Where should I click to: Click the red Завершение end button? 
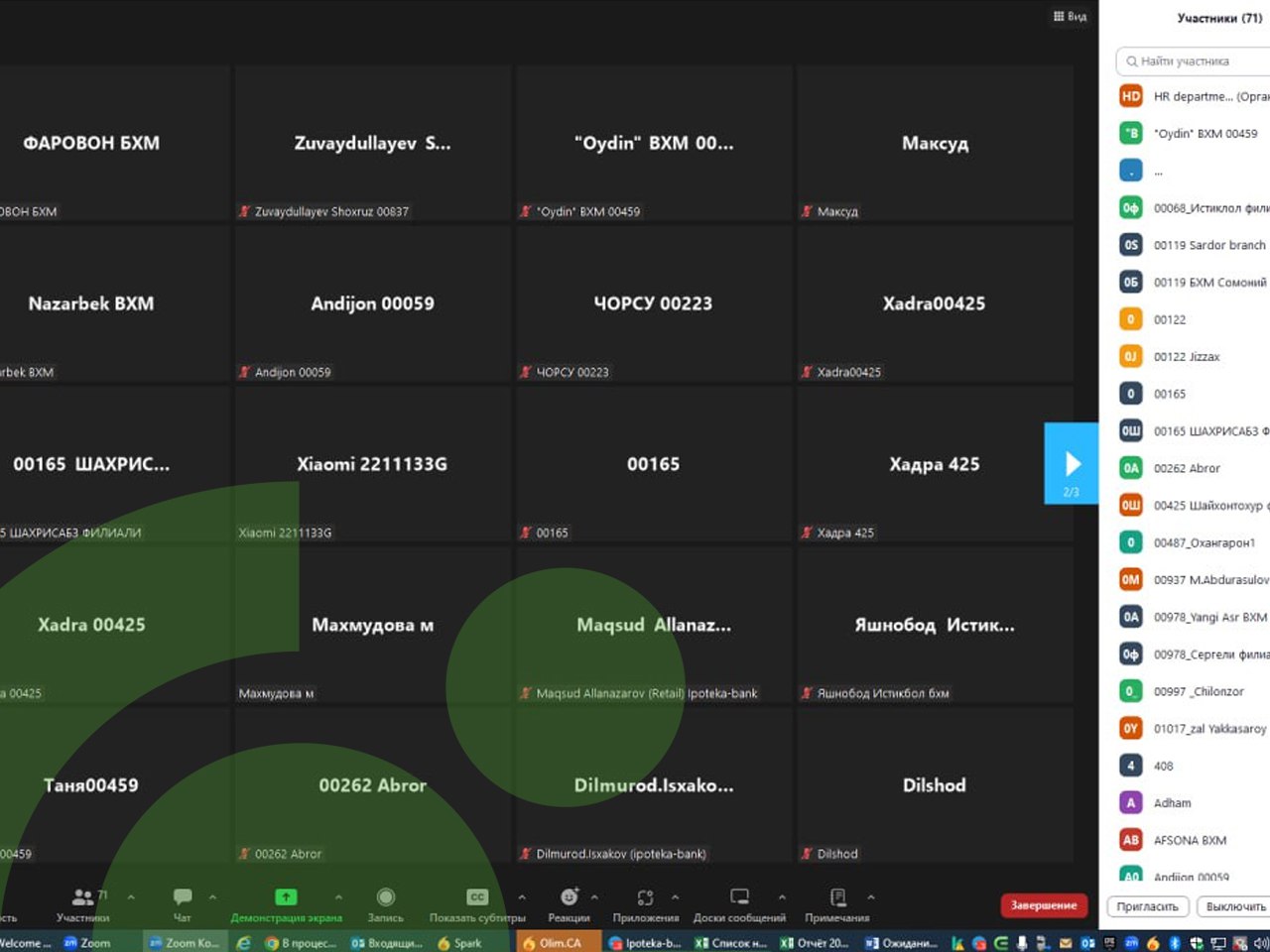[1044, 905]
